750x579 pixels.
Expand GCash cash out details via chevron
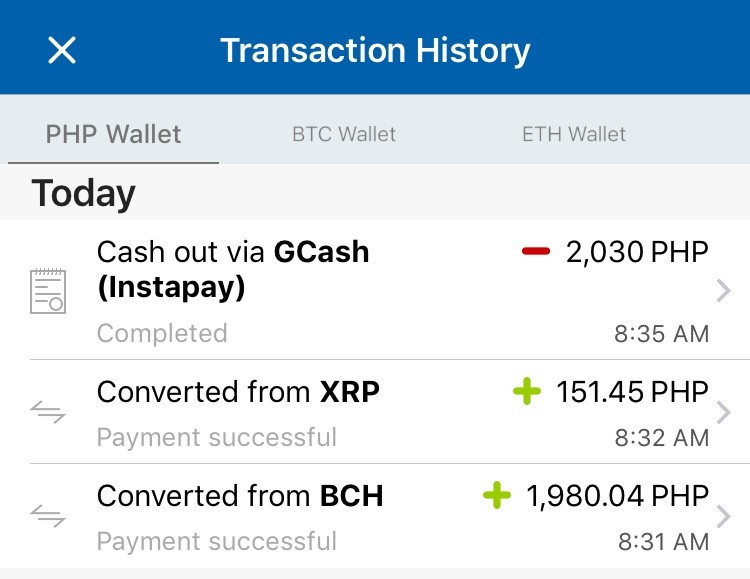click(724, 291)
